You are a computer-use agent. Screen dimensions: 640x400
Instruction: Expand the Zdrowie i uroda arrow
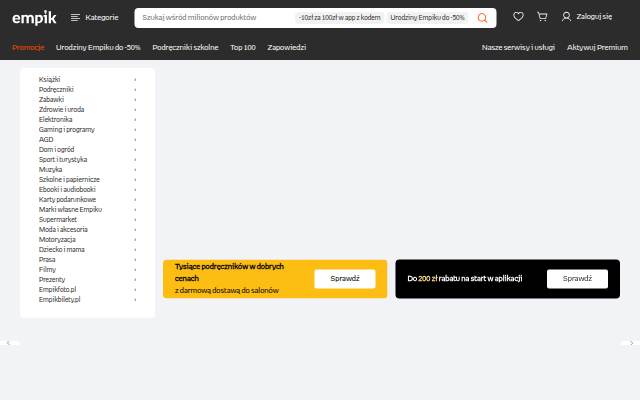pyautogui.click(x=135, y=109)
